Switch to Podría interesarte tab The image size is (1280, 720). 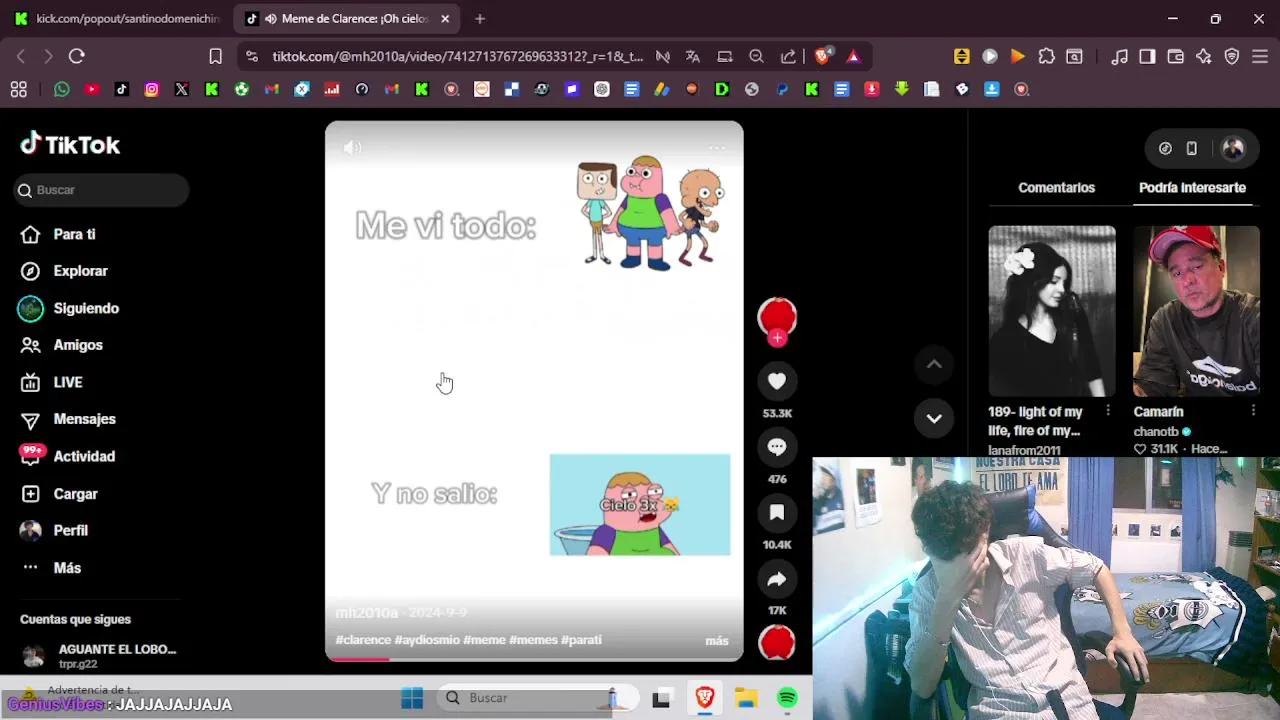pos(1192,188)
